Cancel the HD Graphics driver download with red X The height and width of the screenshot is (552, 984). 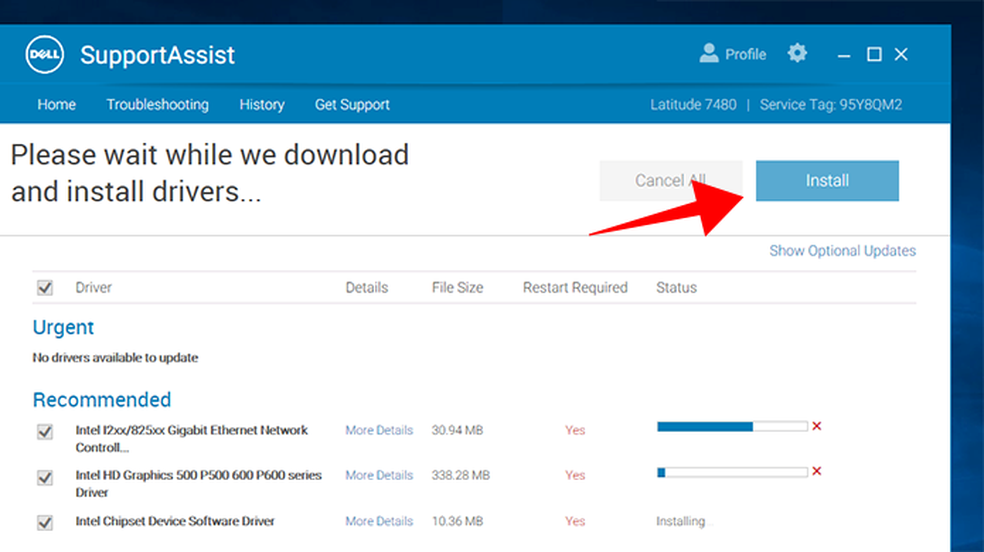tap(816, 471)
